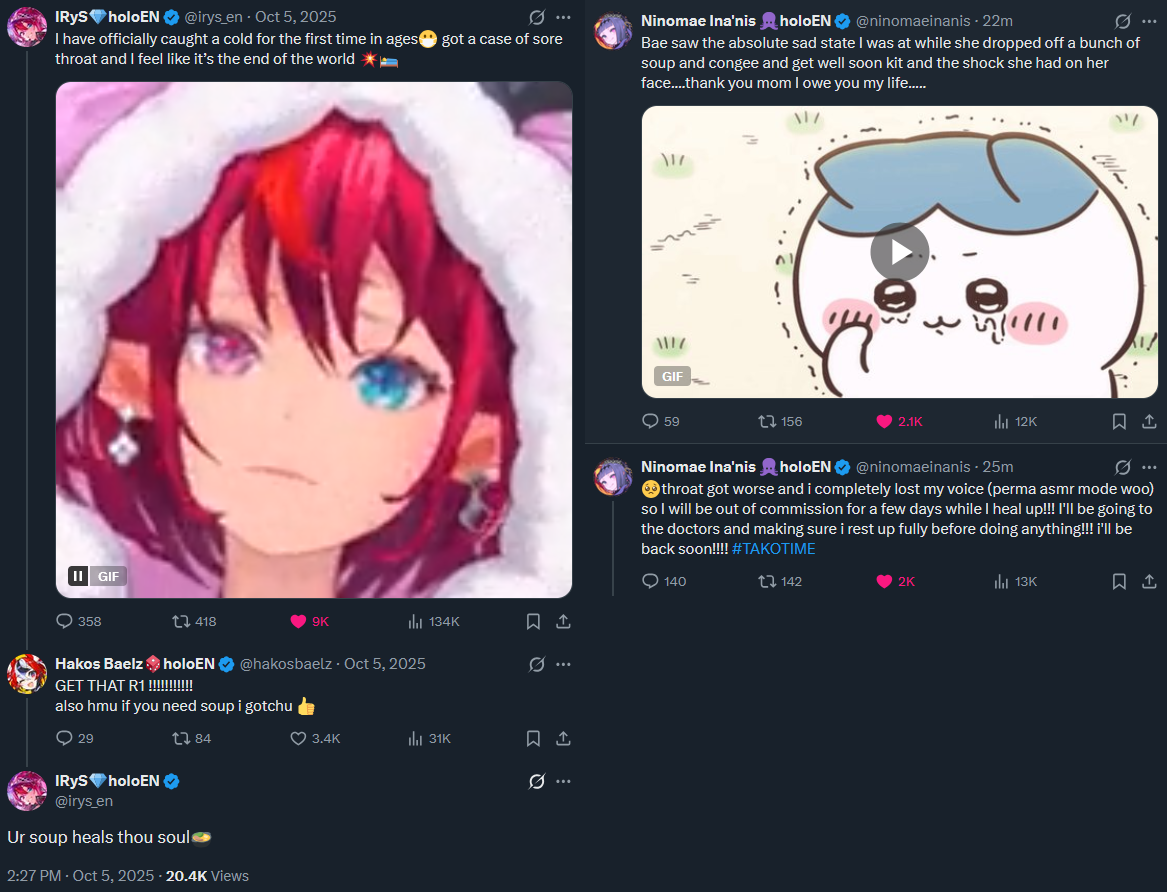
Task: Open more options on Ina'nis 22m tweet
Action: click(1149, 21)
